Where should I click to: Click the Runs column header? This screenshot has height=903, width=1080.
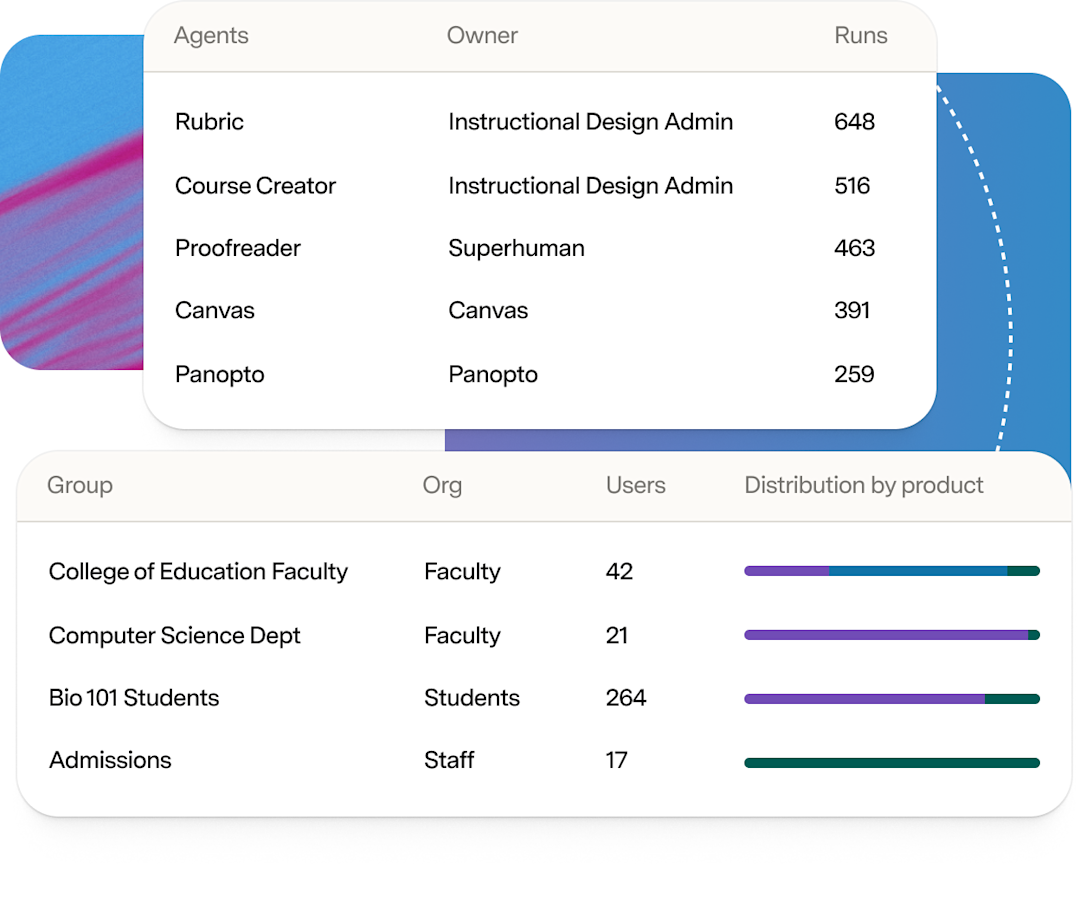(x=860, y=35)
